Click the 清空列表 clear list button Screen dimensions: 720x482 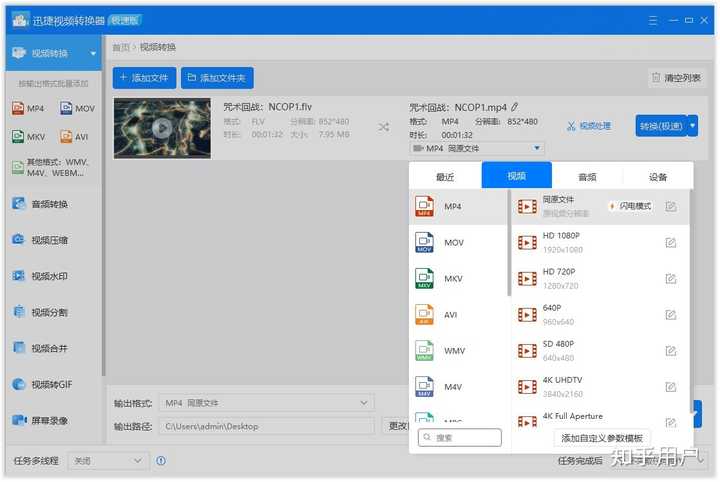coord(676,78)
